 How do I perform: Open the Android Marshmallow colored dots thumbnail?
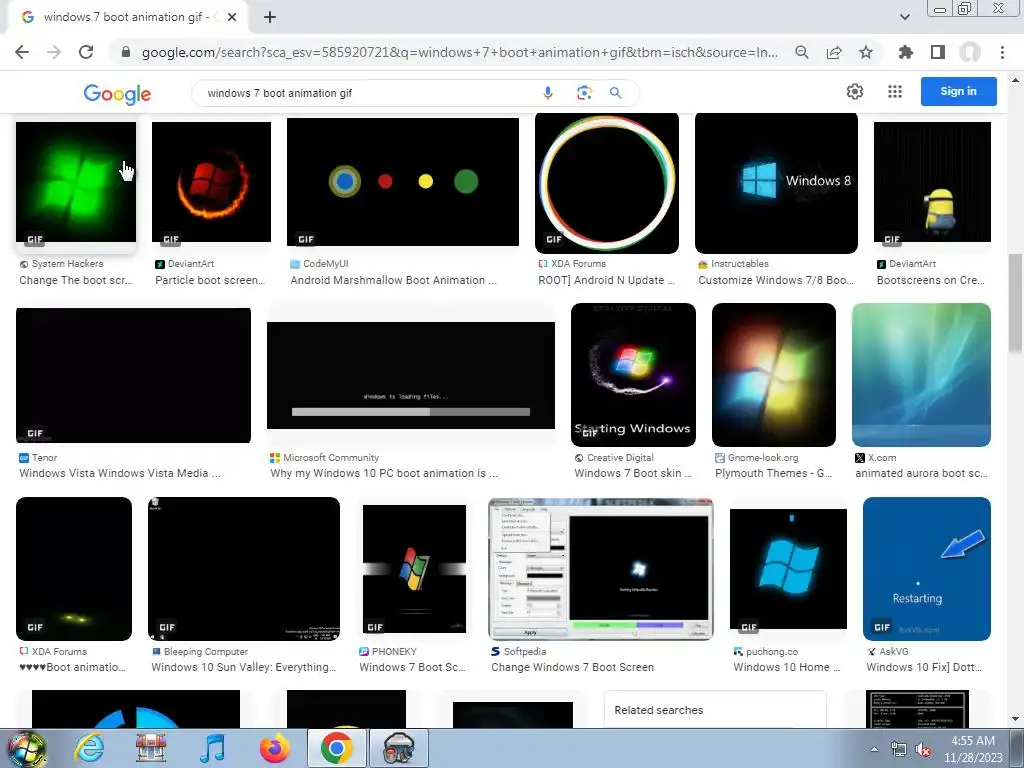(403, 182)
